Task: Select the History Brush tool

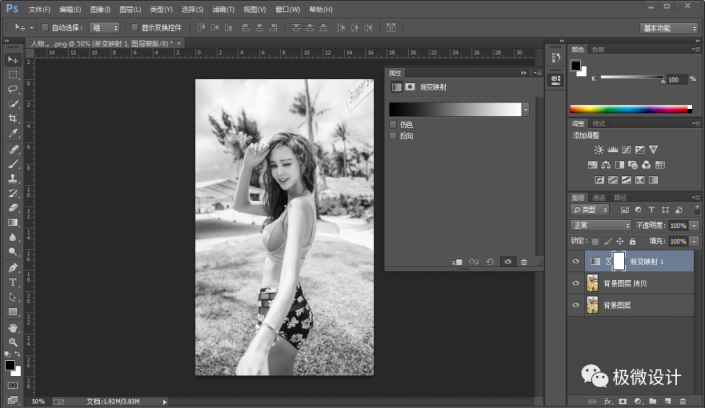Action: click(x=13, y=193)
